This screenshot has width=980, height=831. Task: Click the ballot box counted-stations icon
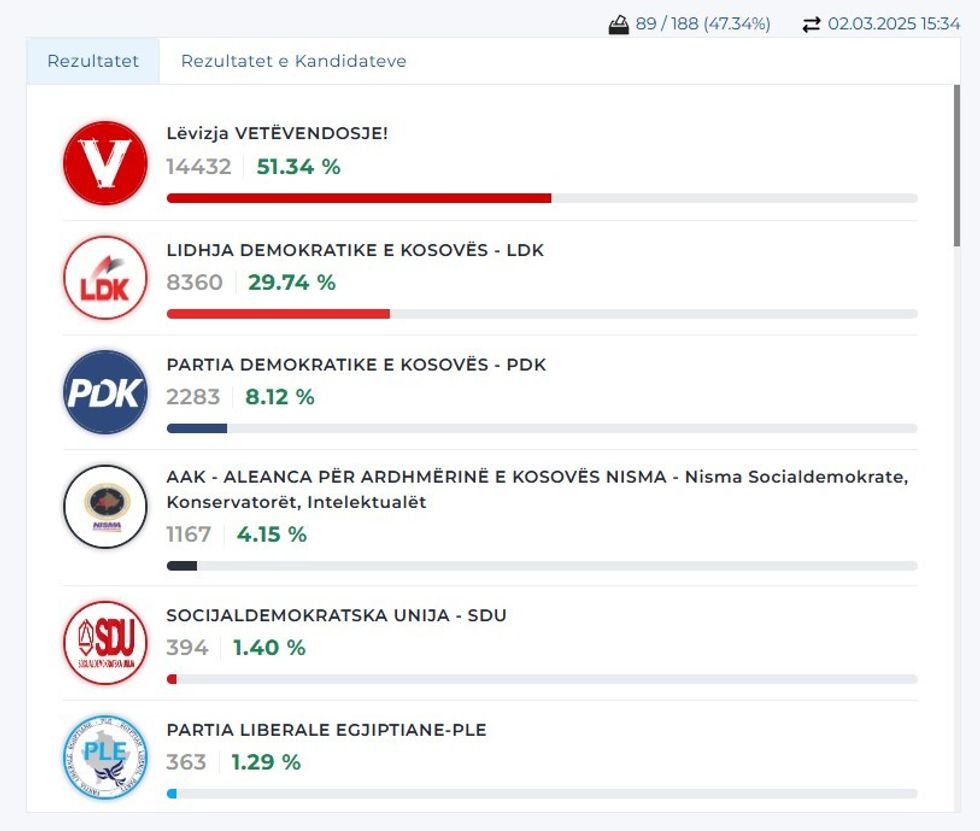point(619,25)
